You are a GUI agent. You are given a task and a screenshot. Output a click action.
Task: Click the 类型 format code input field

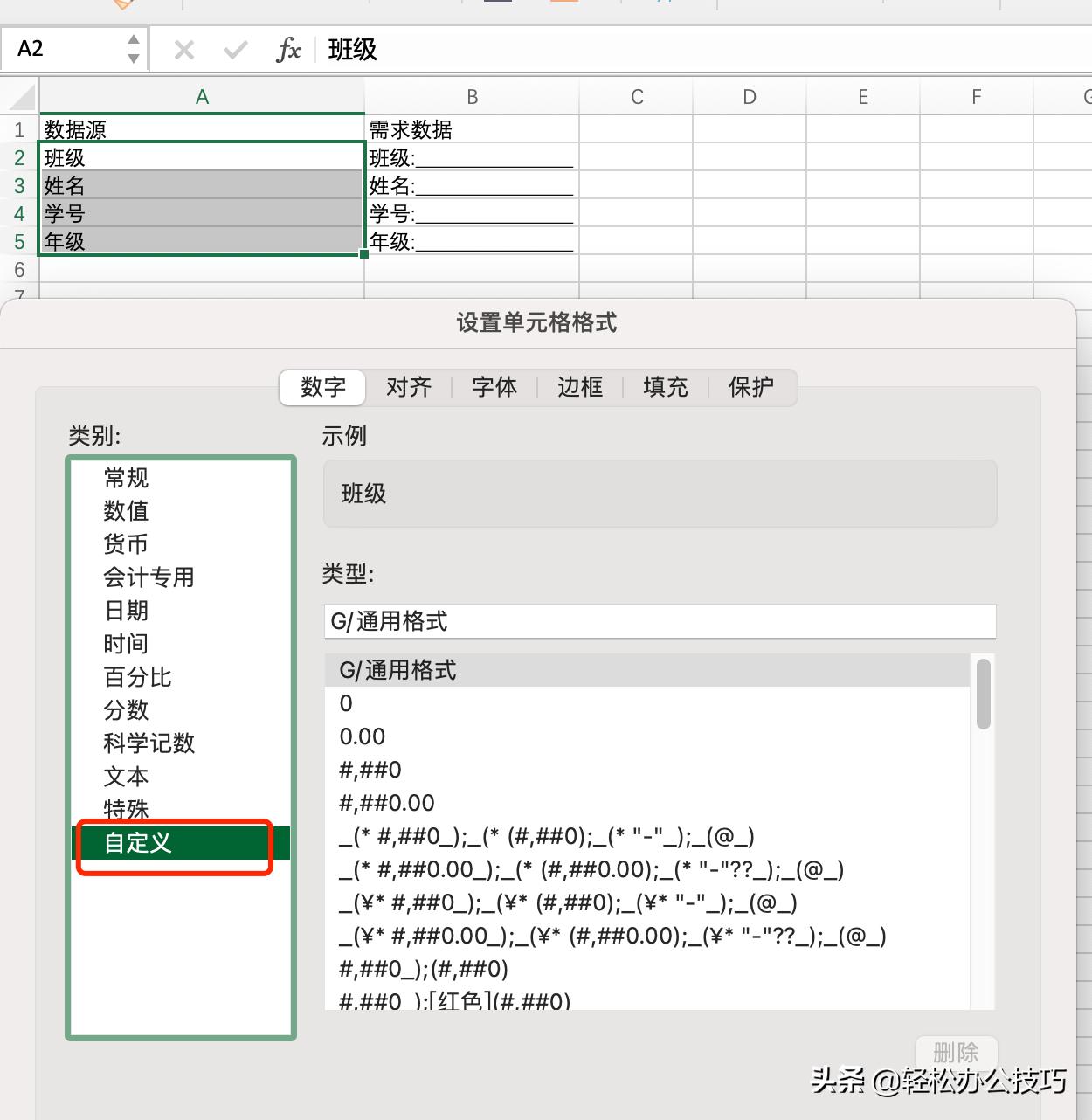660,621
